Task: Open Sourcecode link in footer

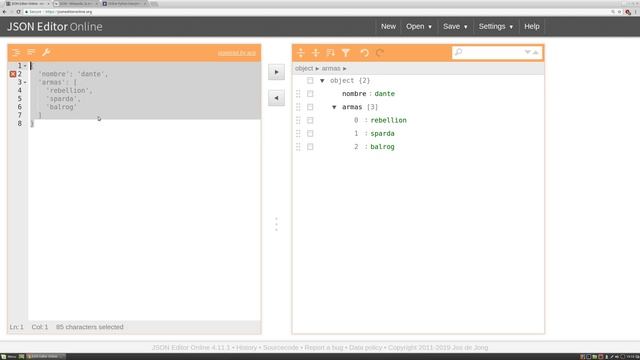Action: 281,348
